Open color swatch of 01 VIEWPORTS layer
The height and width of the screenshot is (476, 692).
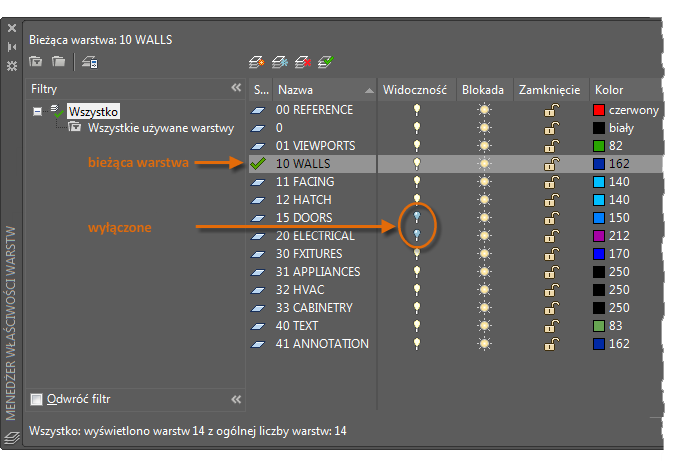[598, 146]
